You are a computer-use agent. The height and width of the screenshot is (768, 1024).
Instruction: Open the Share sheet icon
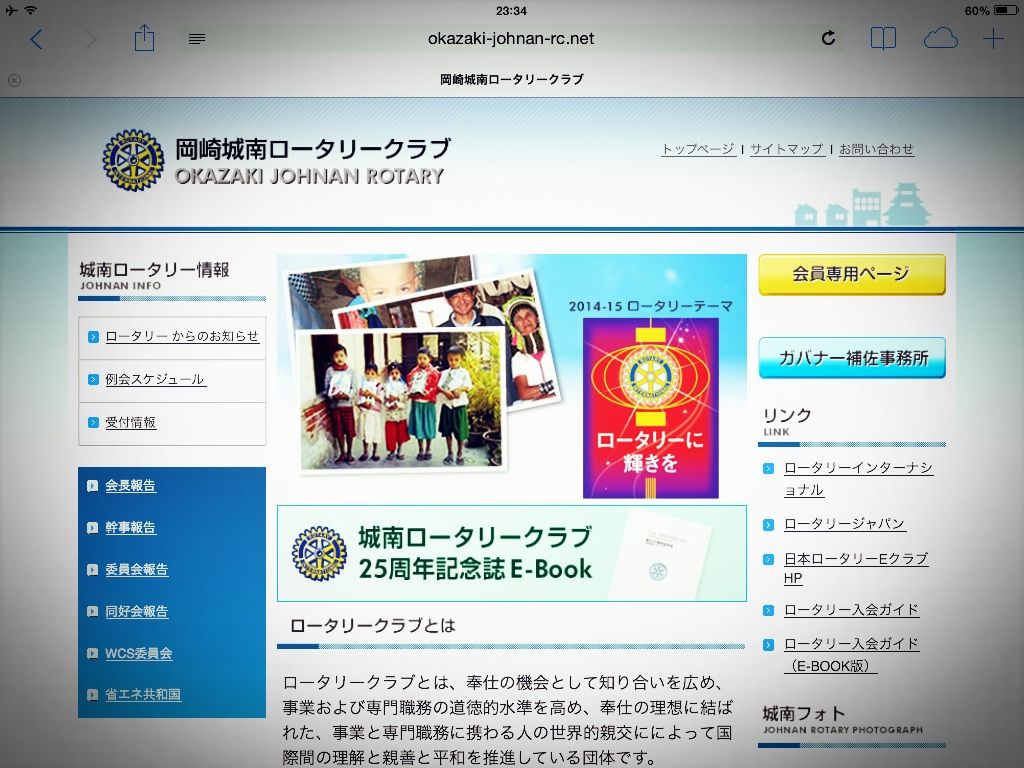pos(144,38)
